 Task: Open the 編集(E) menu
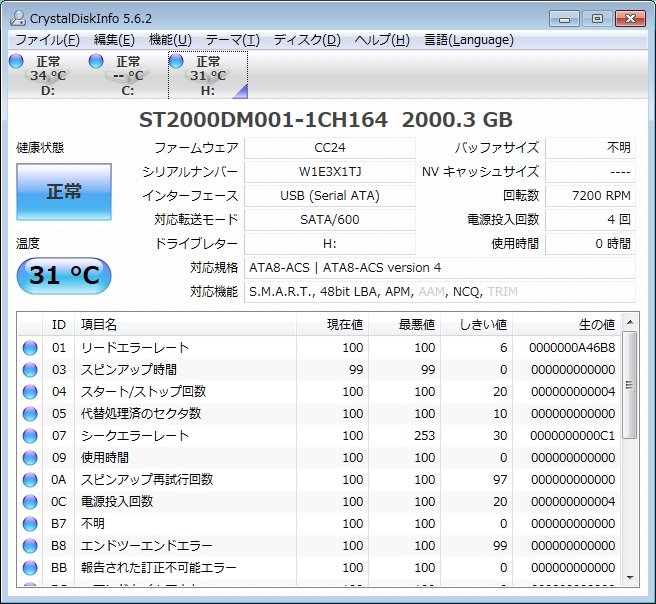click(114, 40)
